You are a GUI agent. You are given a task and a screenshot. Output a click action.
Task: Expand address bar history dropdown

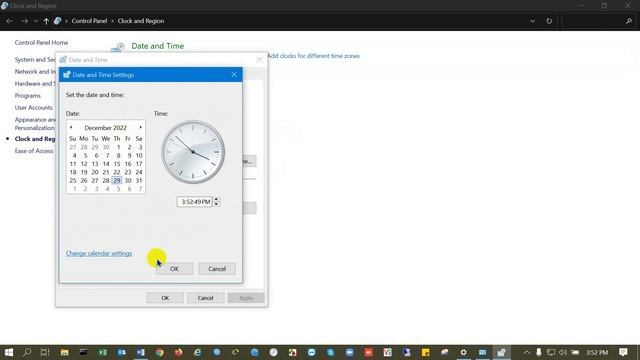[x=532, y=21]
